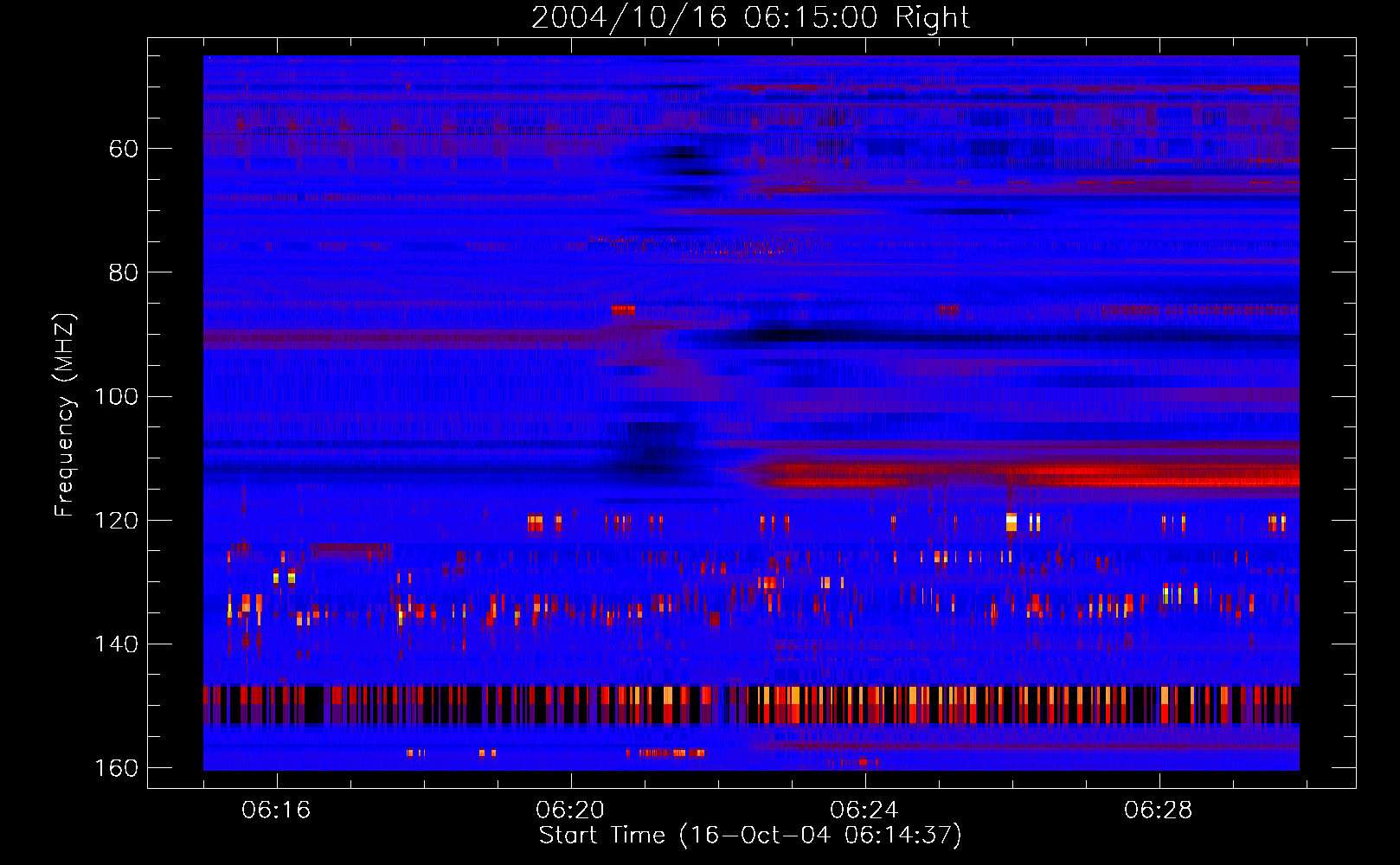Click the 06:20 time tick label

point(570,810)
